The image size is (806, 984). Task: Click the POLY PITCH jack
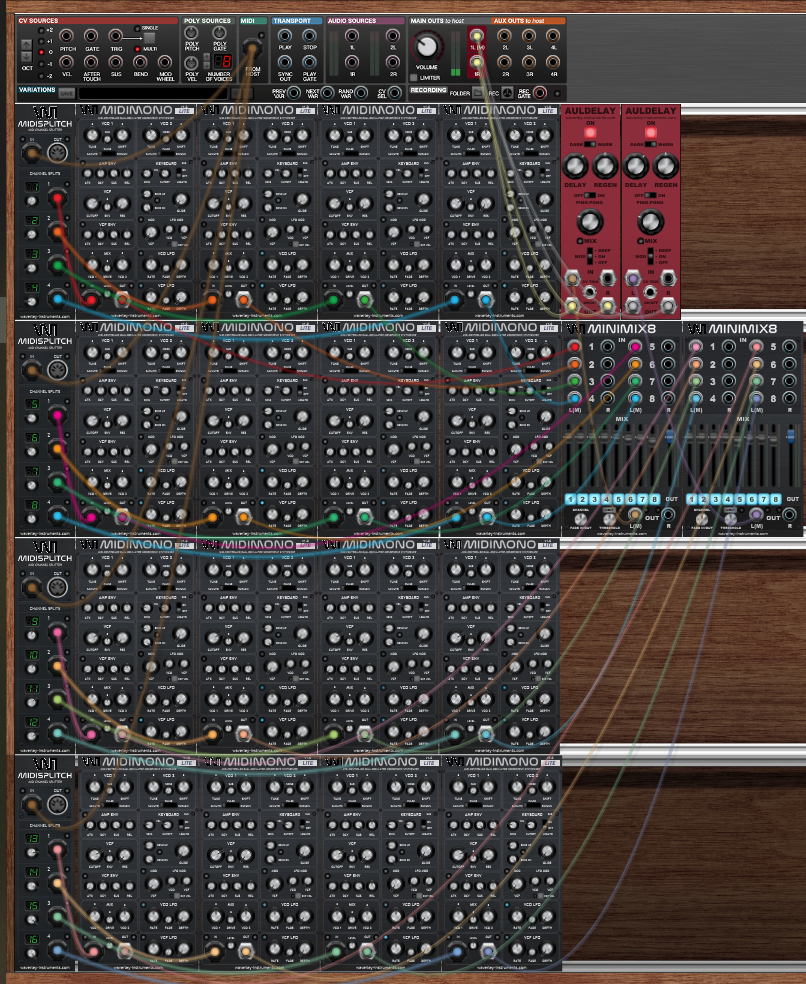coord(191,33)
